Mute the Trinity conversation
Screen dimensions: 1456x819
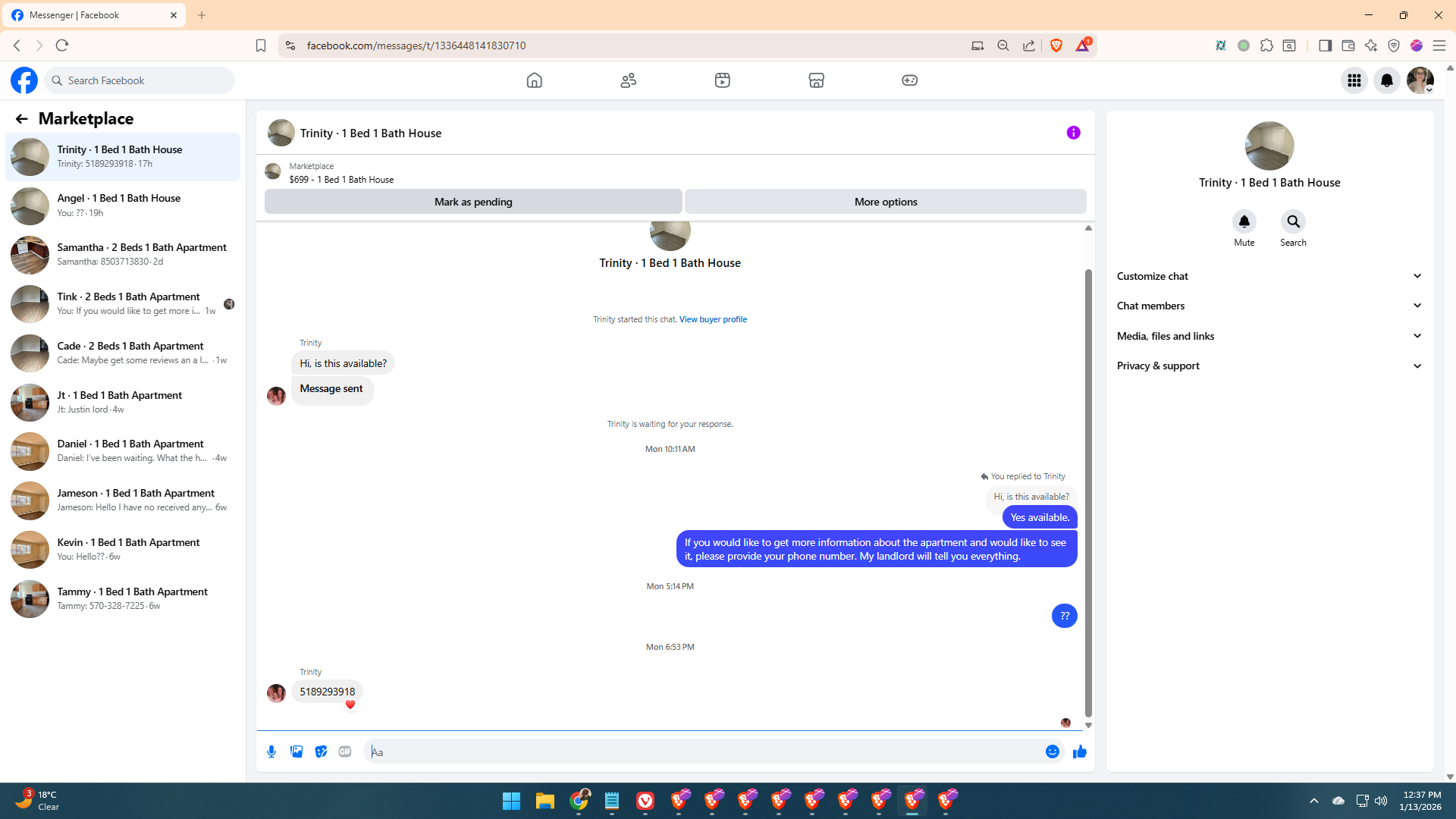click(1244, 221)
